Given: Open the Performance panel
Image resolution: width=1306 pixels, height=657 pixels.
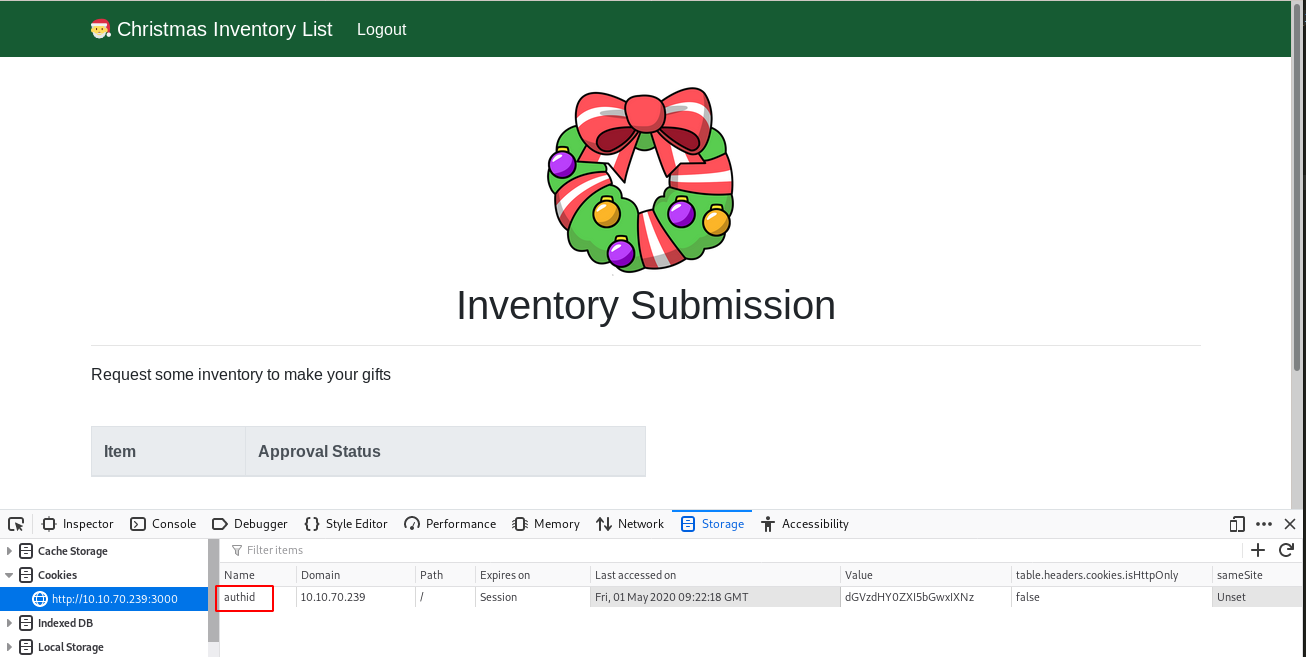Looking at the screenshot, I should tap(450, 524).
